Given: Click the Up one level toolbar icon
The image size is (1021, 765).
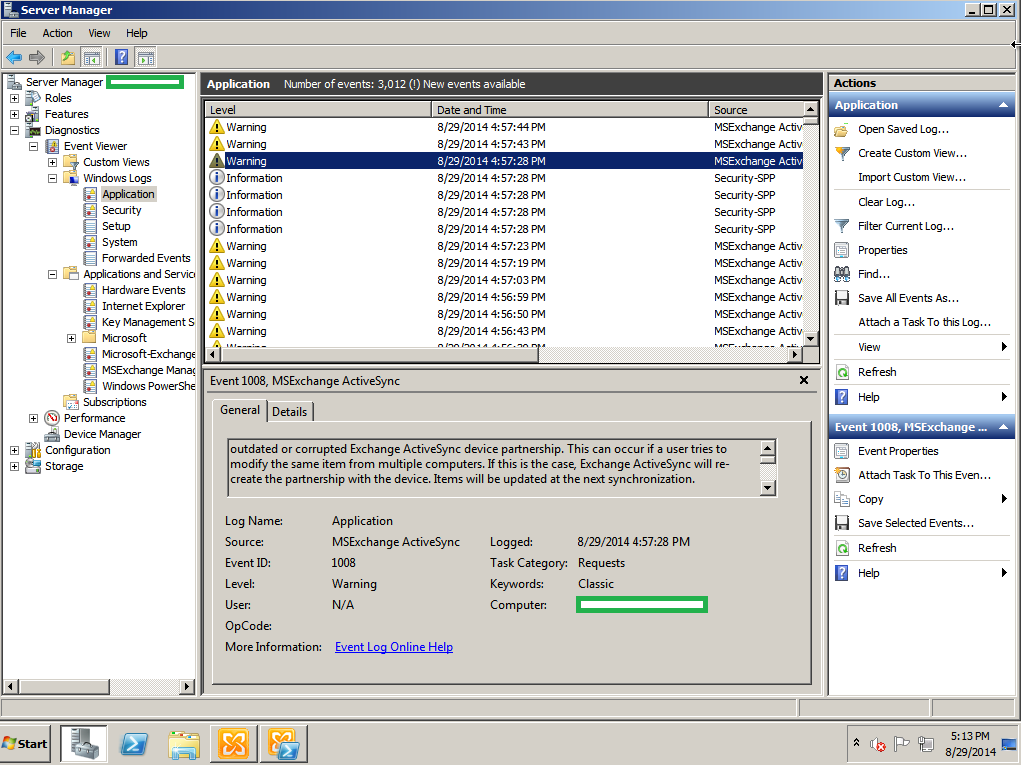Looking at the screenshot, I should point(68,57).
